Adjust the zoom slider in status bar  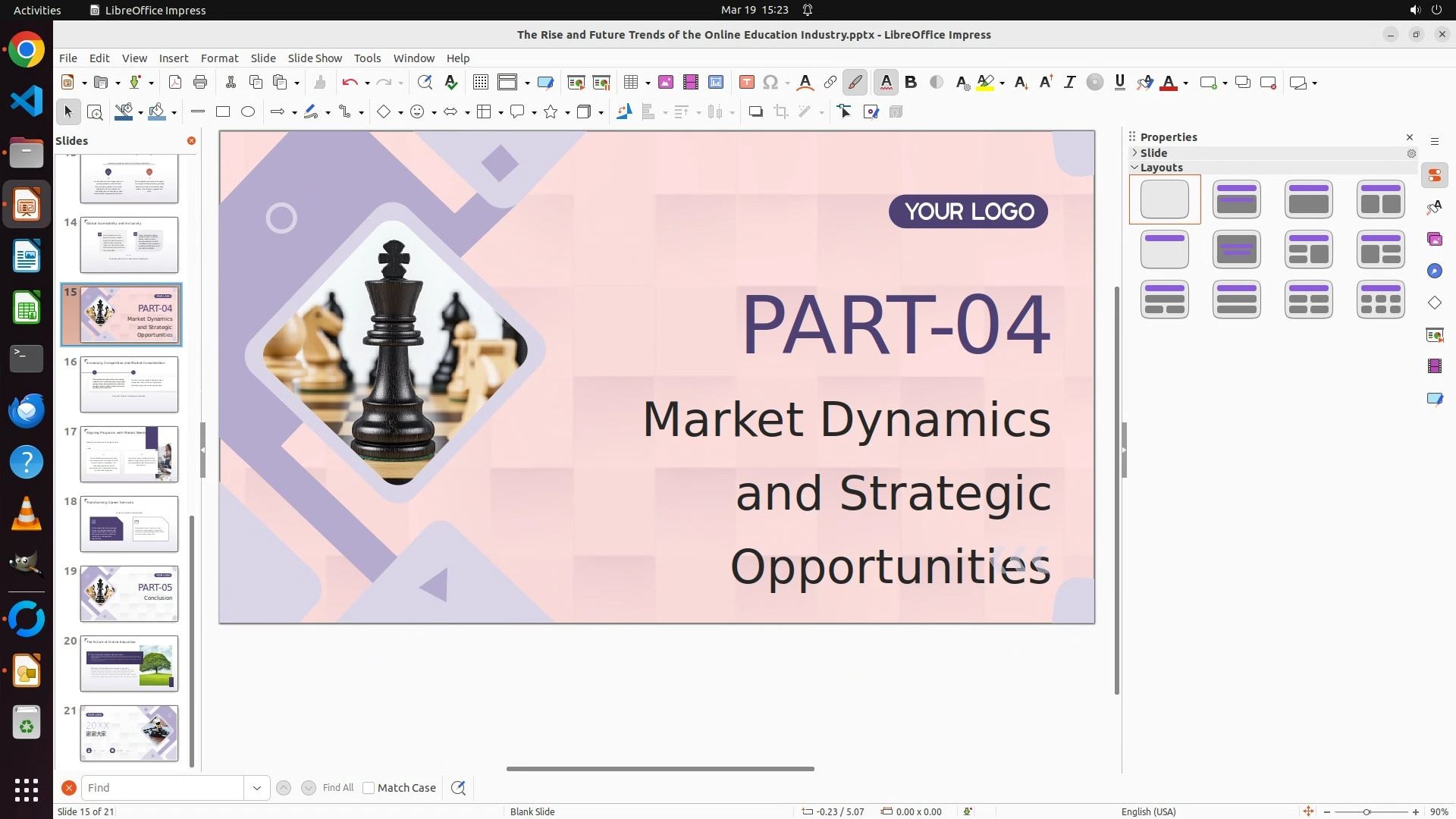tap(1367, 812)
